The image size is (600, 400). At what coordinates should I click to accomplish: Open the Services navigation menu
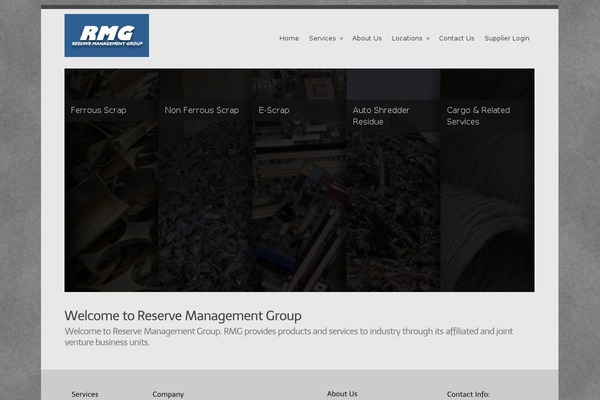pyautogui.click(x=322, y=38)
